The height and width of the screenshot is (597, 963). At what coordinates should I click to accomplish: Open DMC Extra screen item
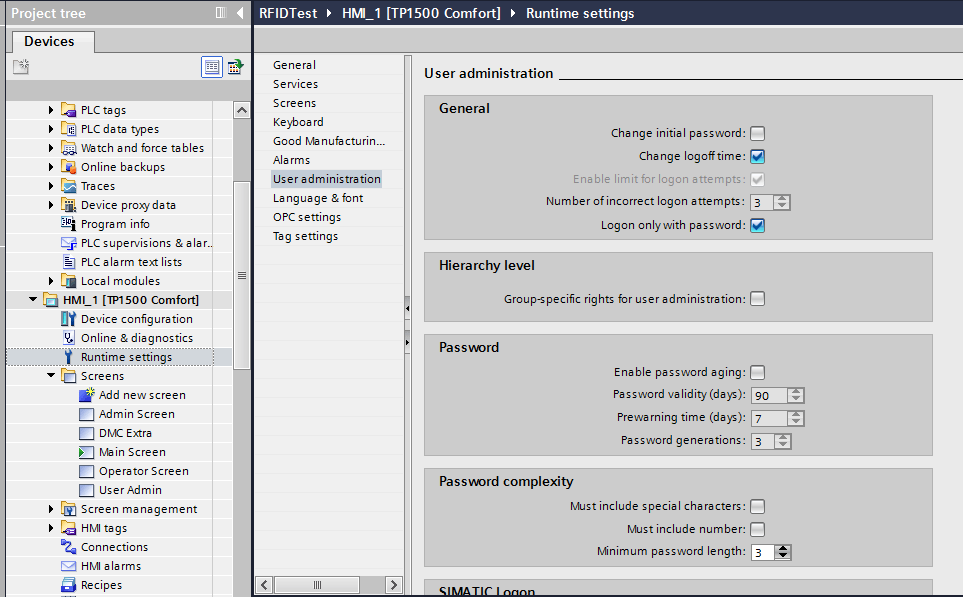click(125, 434)
